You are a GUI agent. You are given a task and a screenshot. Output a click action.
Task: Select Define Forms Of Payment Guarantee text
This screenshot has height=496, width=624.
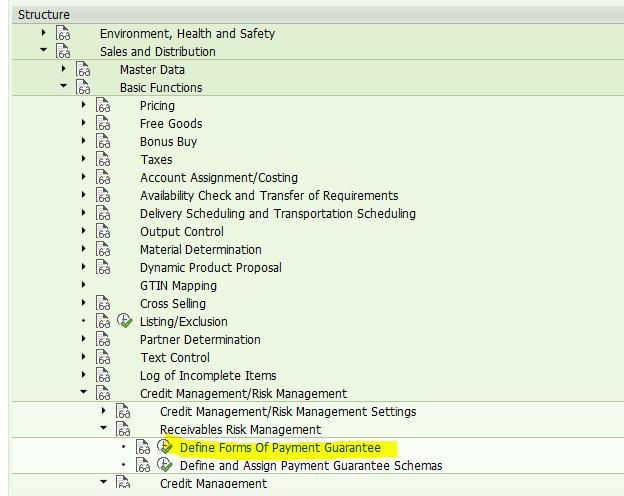(x=280, y=447)
